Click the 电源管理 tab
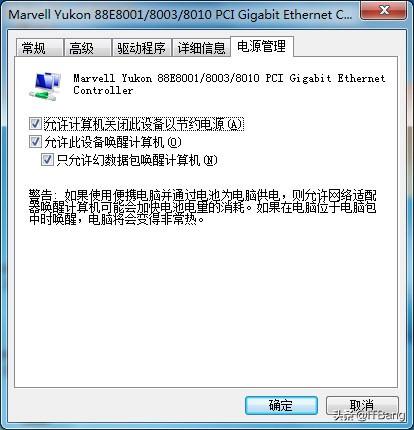Viewport: 414px width, 430px height. (x=262, y=46)
